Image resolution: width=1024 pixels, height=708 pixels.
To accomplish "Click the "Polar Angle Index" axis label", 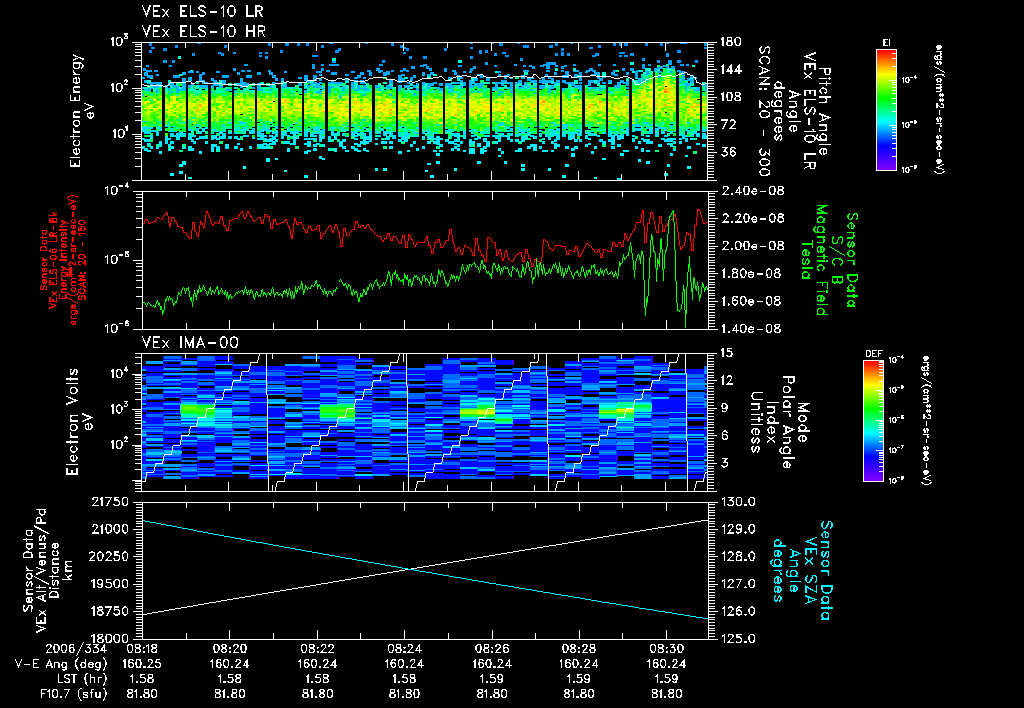I will [780, 422].
